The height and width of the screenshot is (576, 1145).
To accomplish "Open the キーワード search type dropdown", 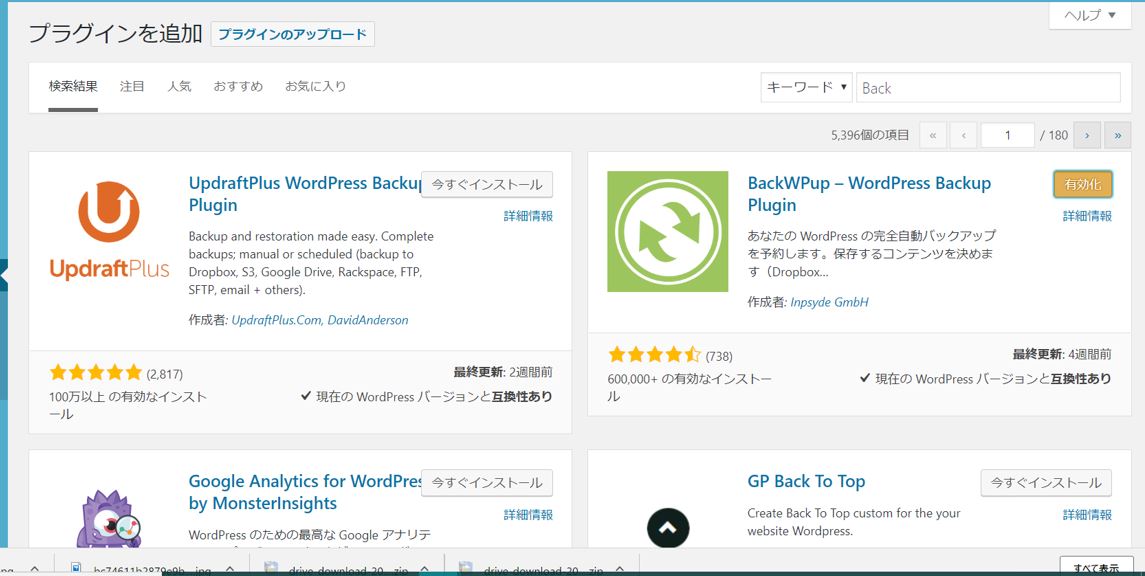I will pyautogui.click(x=806, y=87).
